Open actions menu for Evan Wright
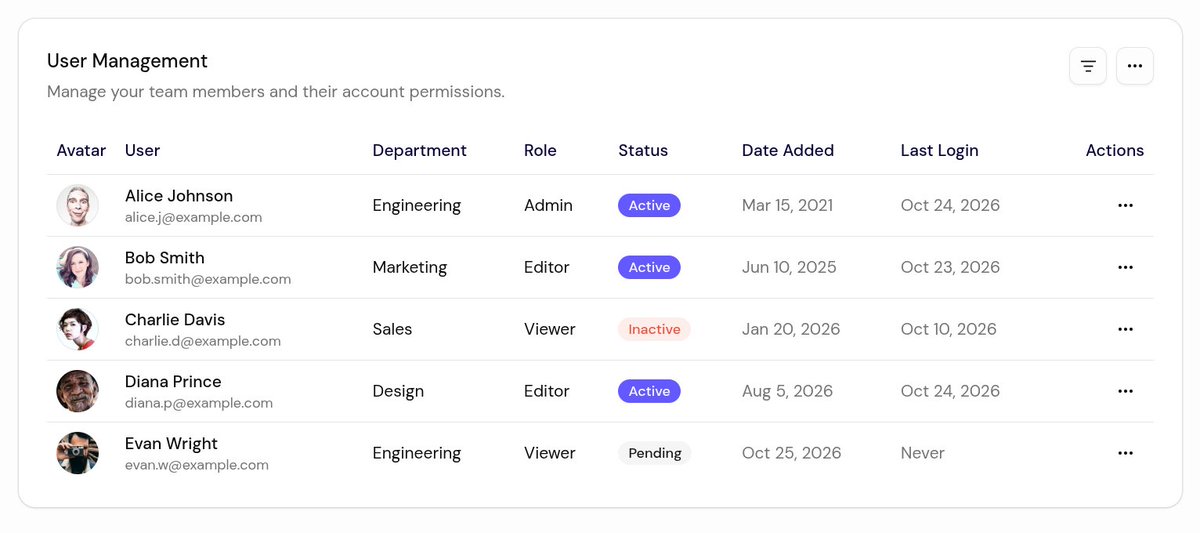 tap(1125, 453)
